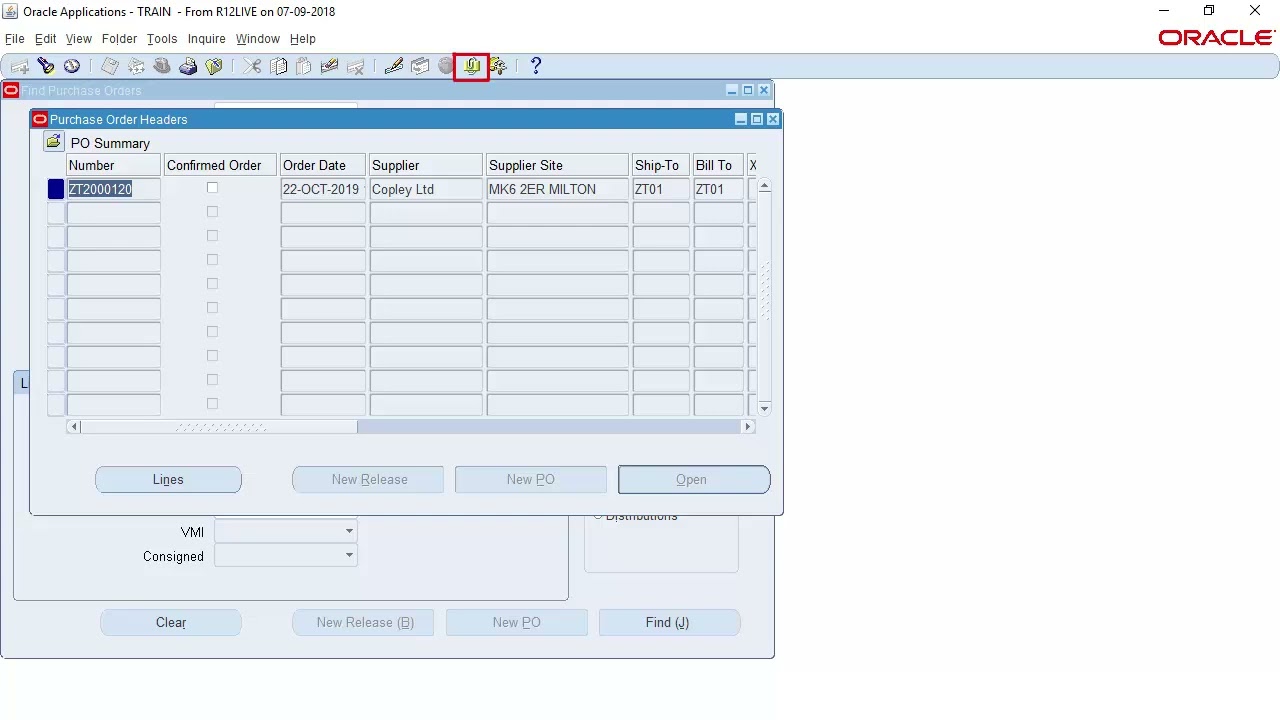Viewport: 1280px width, 720px height.
Task: Open the View menu
Action: (79, 39)
